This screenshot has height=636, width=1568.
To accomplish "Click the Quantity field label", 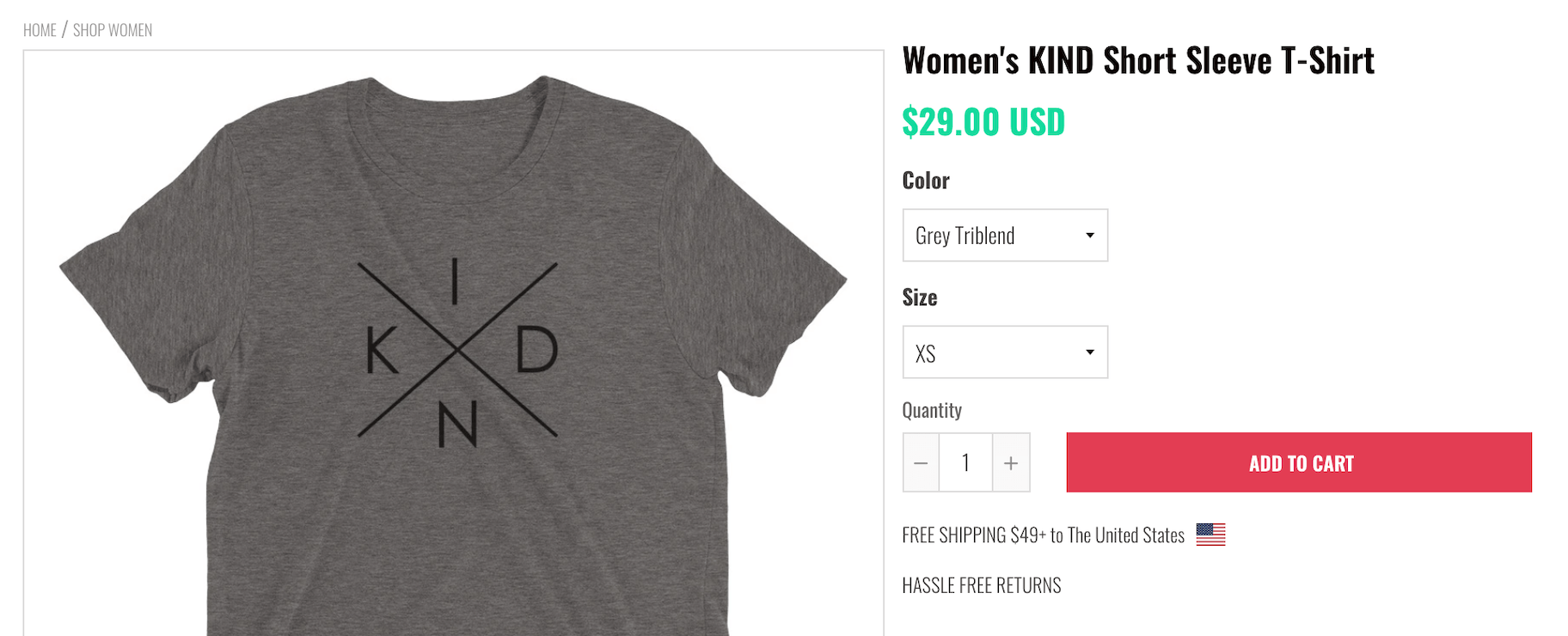I will pyautogui.click(x=932, y=410).
